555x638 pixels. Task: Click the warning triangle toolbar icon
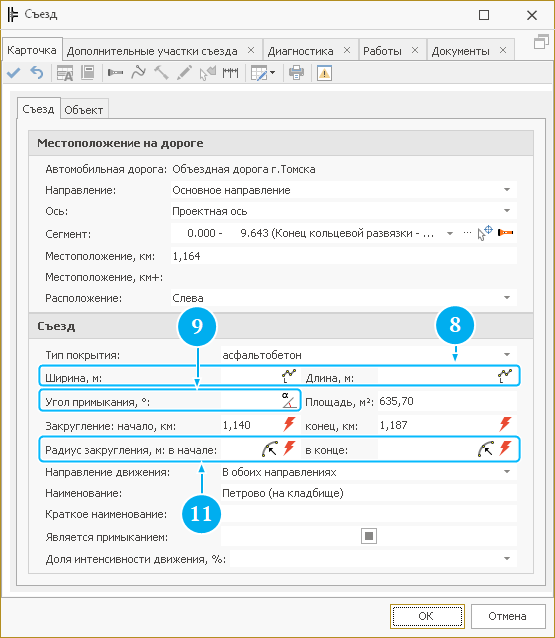pyautogui.click(x=324, y=73)
